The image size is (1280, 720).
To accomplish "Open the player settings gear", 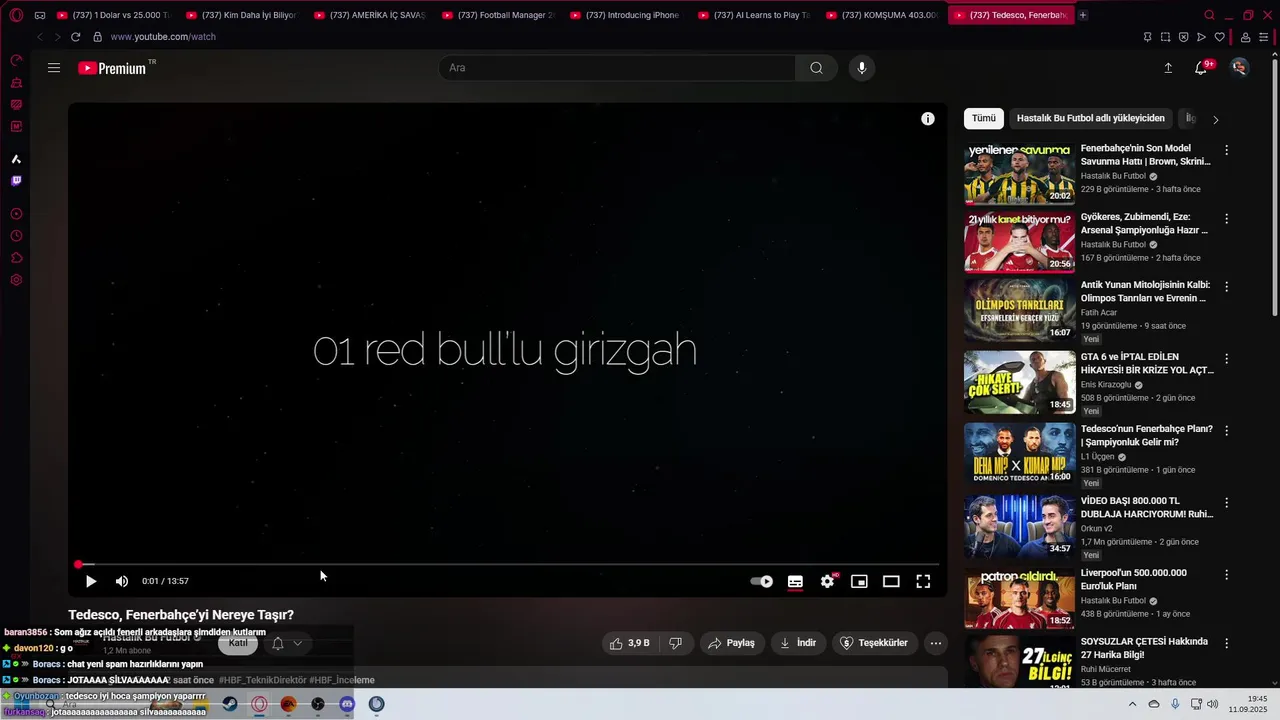I will coord(827,581).
